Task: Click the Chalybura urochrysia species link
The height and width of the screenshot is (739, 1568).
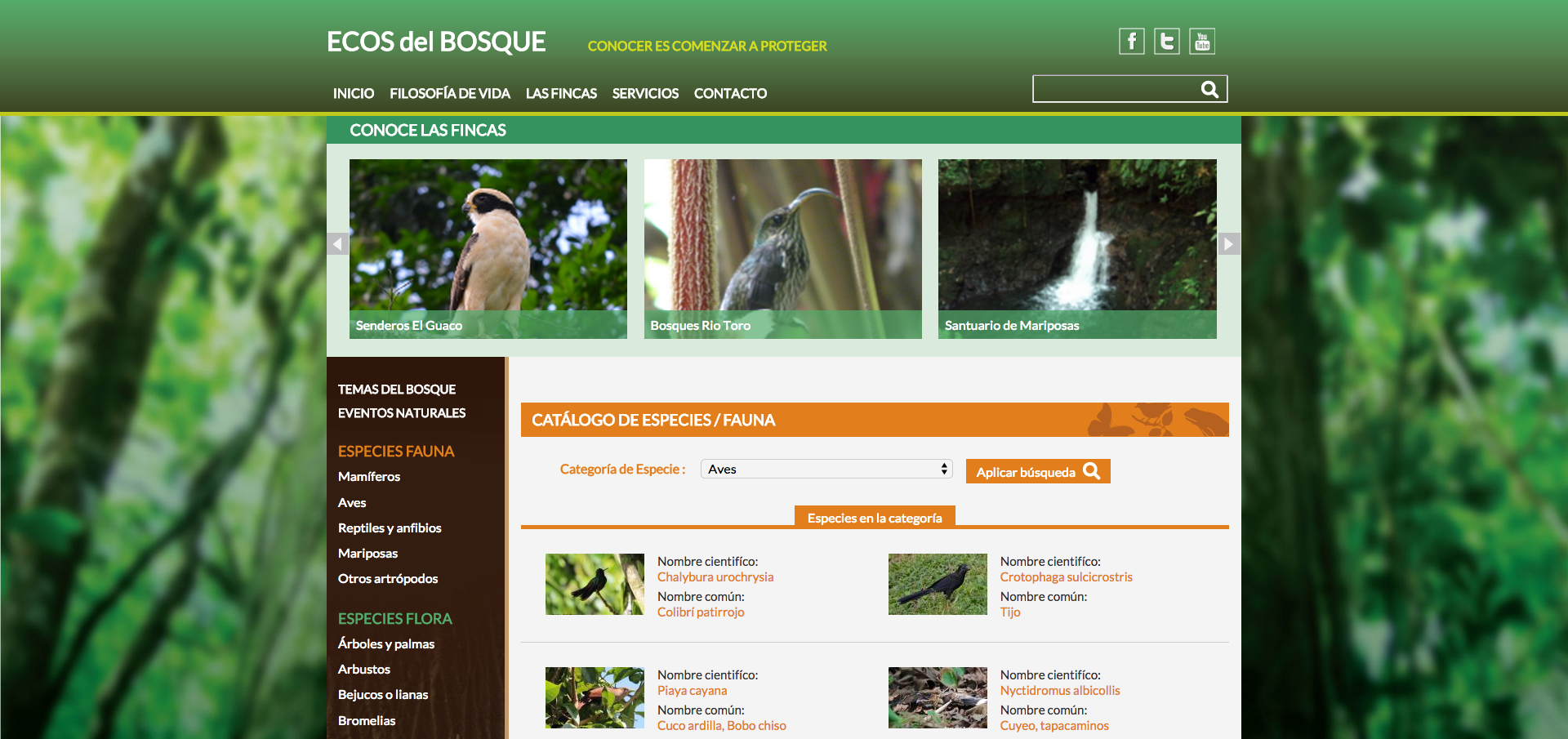Action: point(715,577)
